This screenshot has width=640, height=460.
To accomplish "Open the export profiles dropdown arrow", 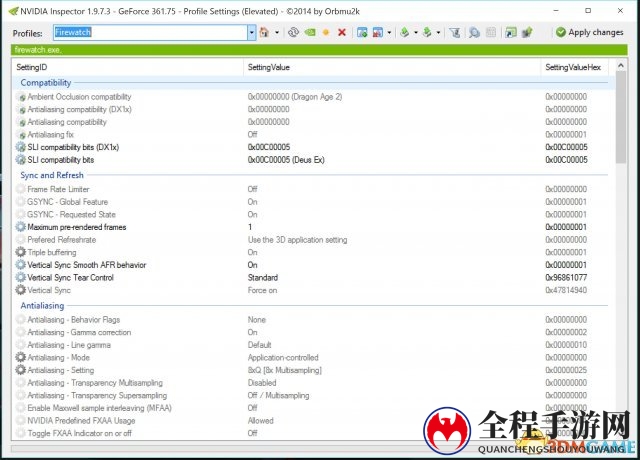I will [x=416, y=32].
